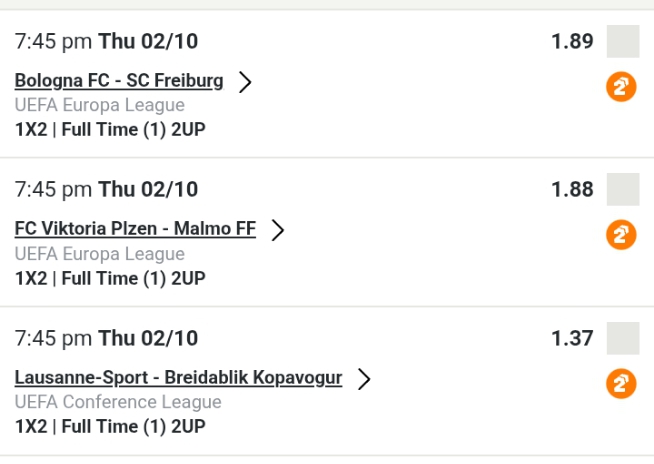654x464 pixels.
Task: Tick the checkbox beside the 1.88 odds
Action: click(x=622, y=189)
